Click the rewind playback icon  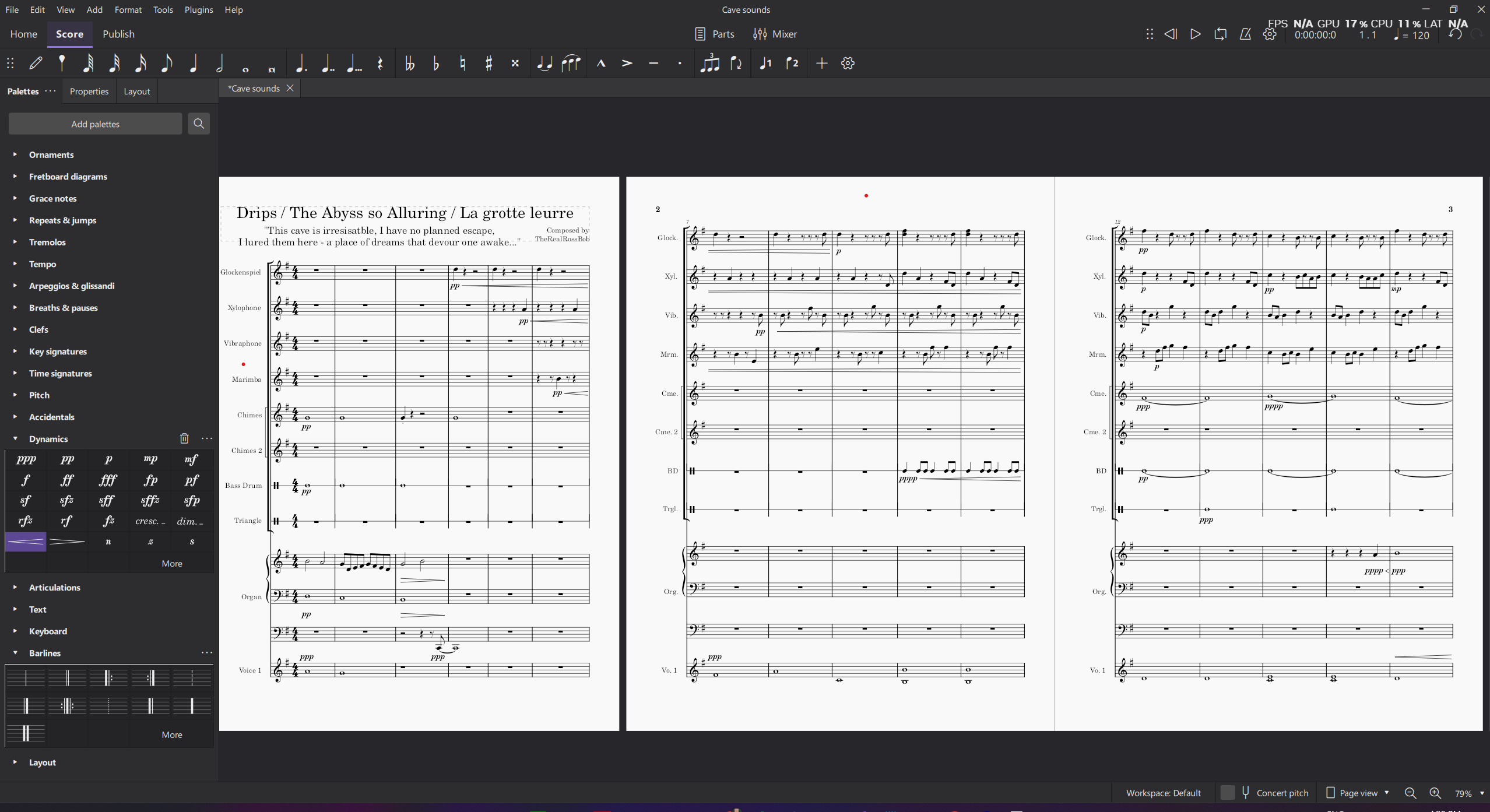tap(1170, 34)
